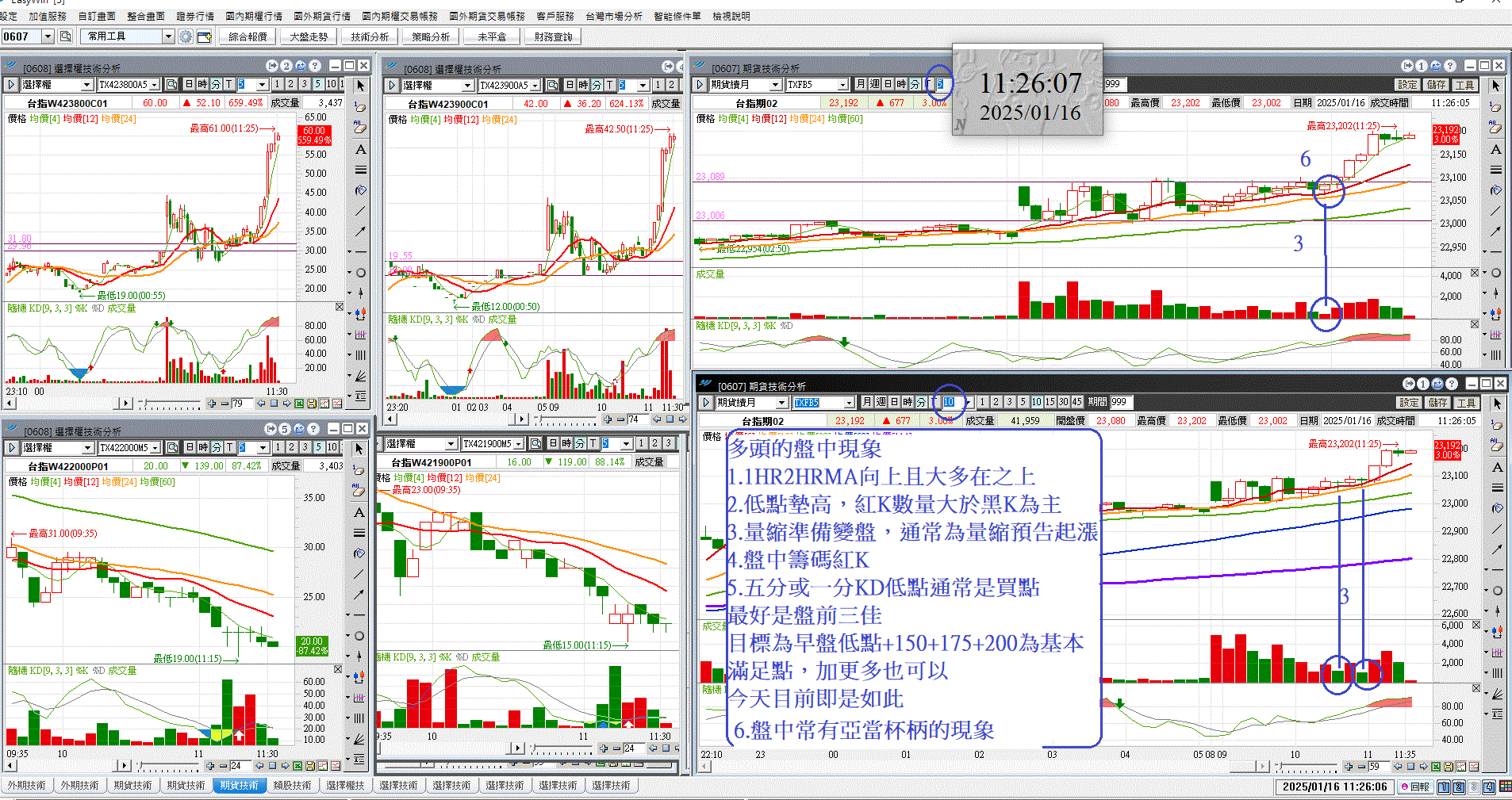Select pointer tool in the W422000P01 window
The height and width of the screenshot is (800, 1512).
click(x=359, y=448)
